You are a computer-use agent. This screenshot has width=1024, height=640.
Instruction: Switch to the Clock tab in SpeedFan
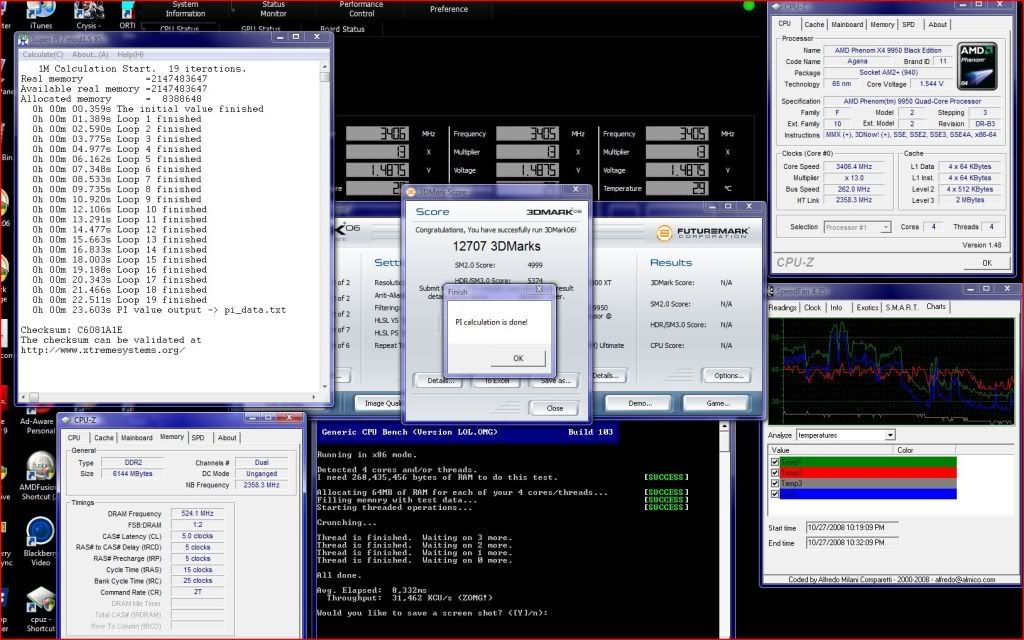812,308
